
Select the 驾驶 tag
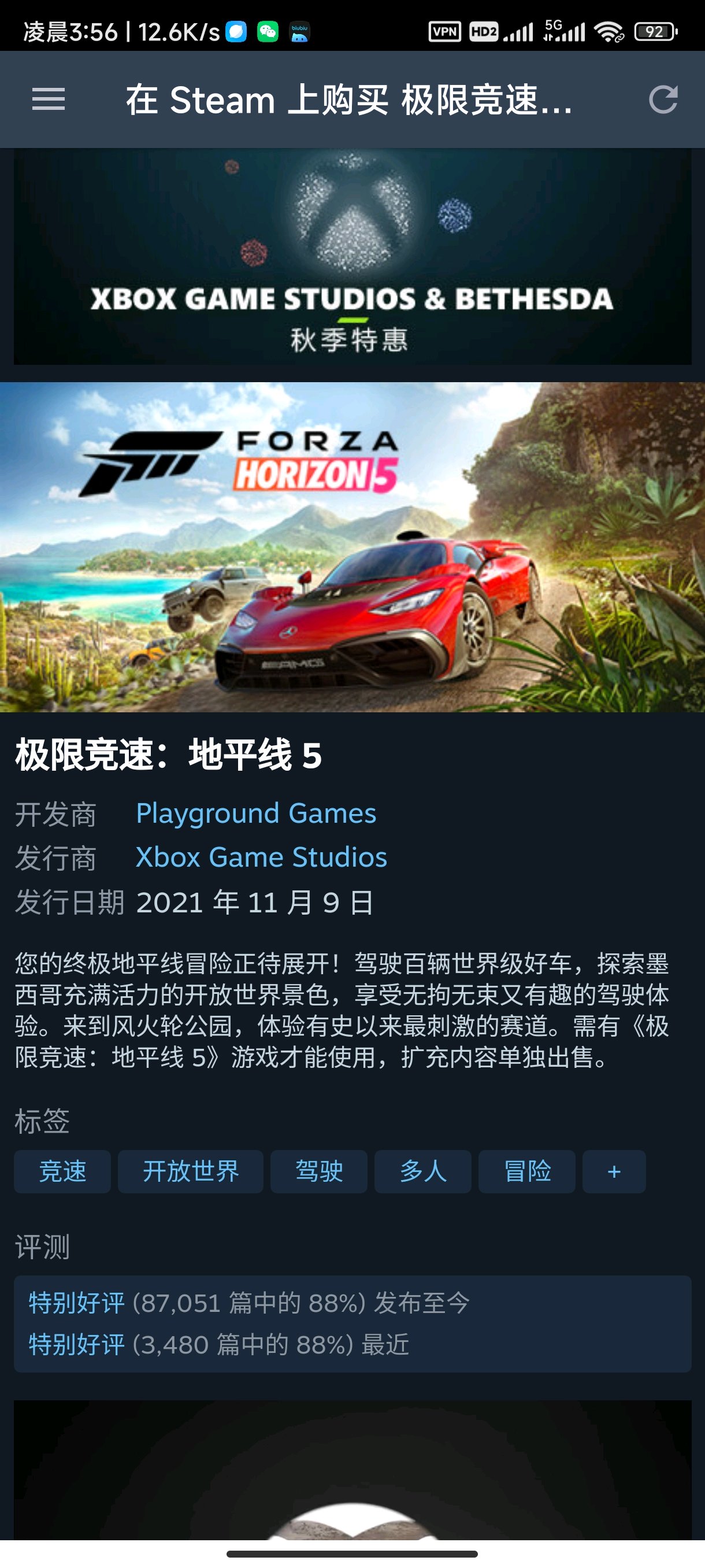[x=319, y=1171]
